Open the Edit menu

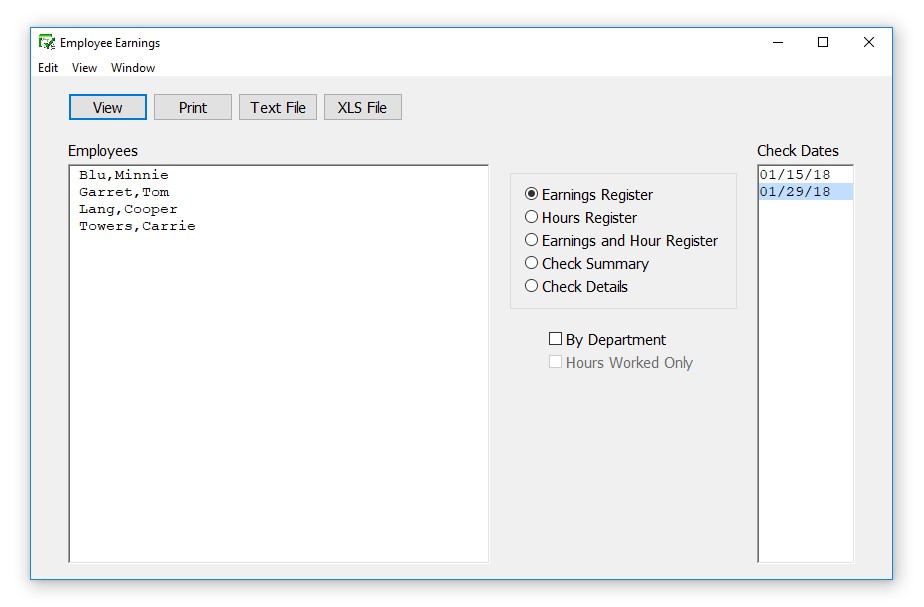[48, 68]
